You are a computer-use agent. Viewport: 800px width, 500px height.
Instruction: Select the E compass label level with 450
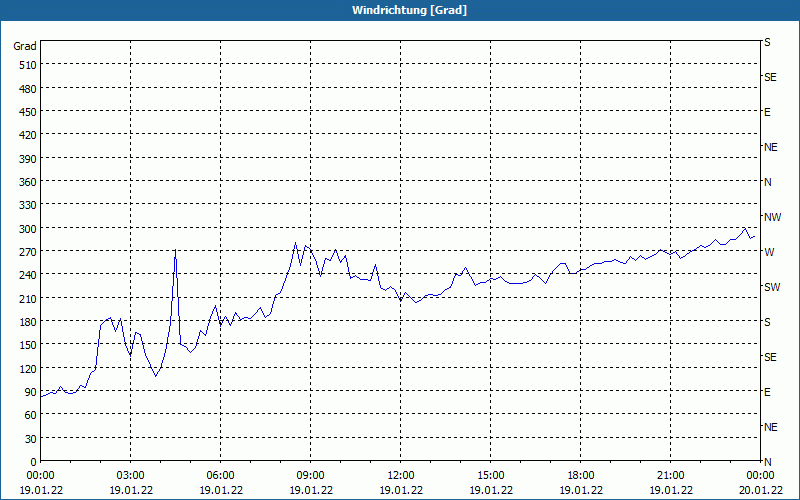coord(767,112)
